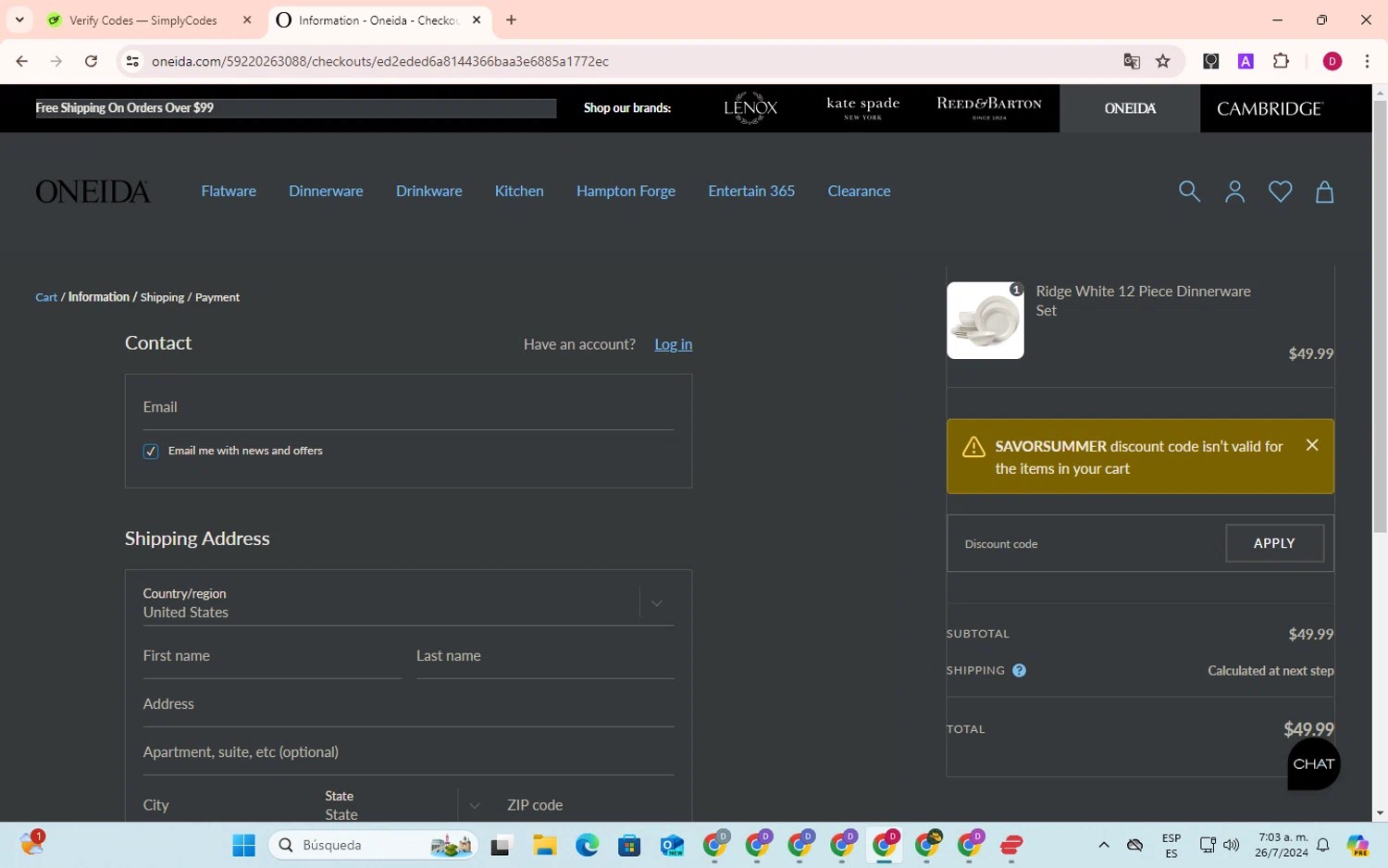Click the Last name field
This screenshot has height=868, width=1388.
pyautogui.click(x=545, y=656)
